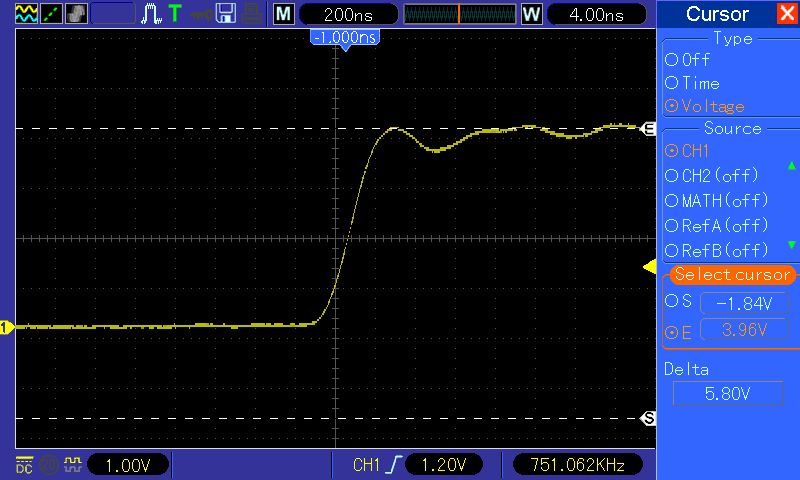
Task: Click the M main timebase button
Action: pos(284,14)
